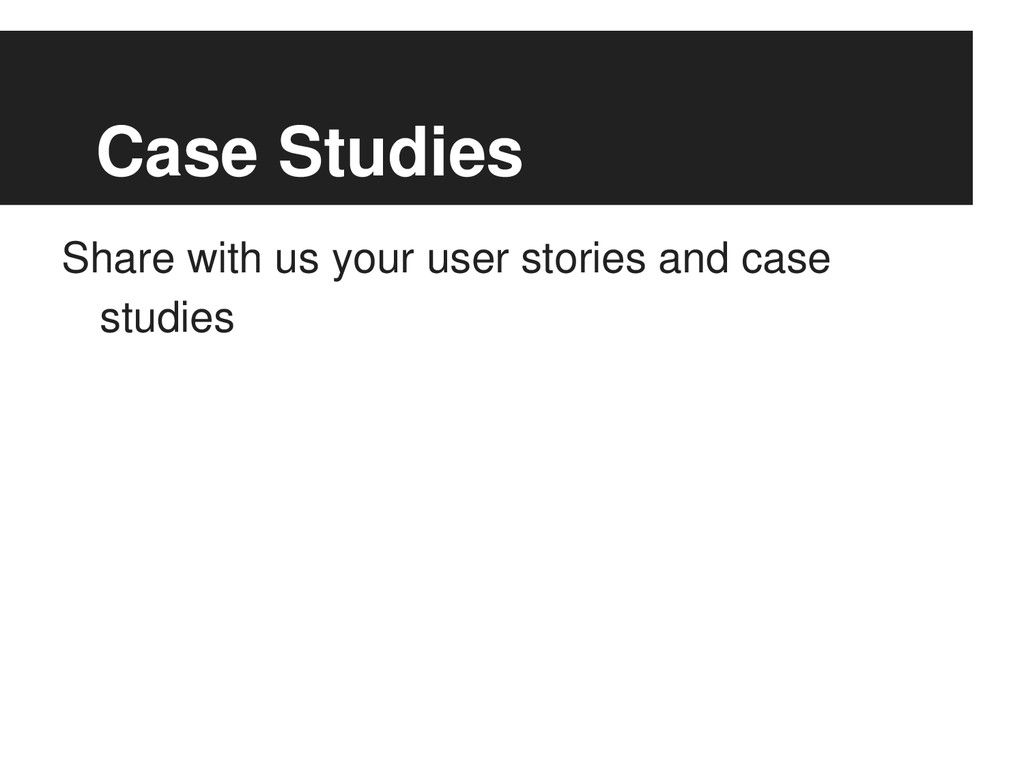Select the word "Studies" in the title
The width and height of the screenshot is (1024, 768).
(x=401, y=152)
